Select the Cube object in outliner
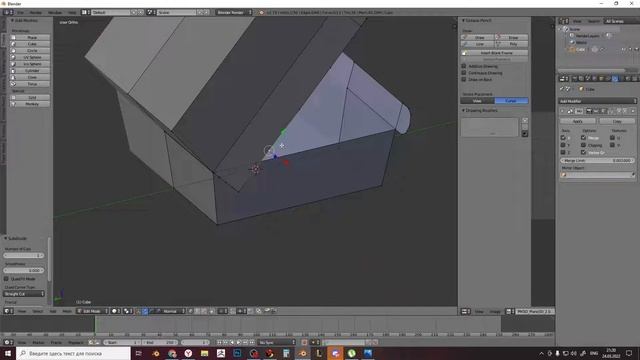Image resolution: width=640 pixels, height=360 pixels. click(x=580, y=49)
